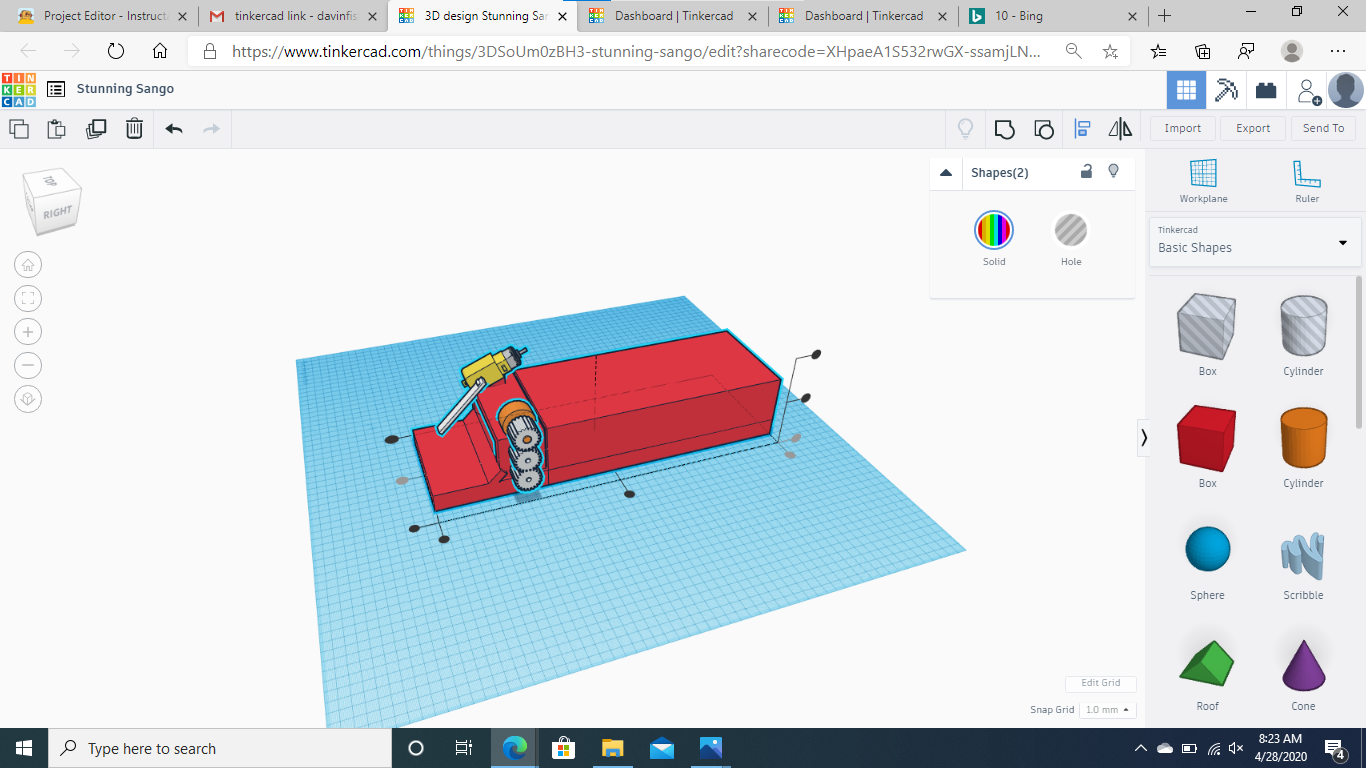The width and height of the screenshot is (1366, 768).
Task: Open the Blocks pickaxe mode
Action: point(1226,90)
